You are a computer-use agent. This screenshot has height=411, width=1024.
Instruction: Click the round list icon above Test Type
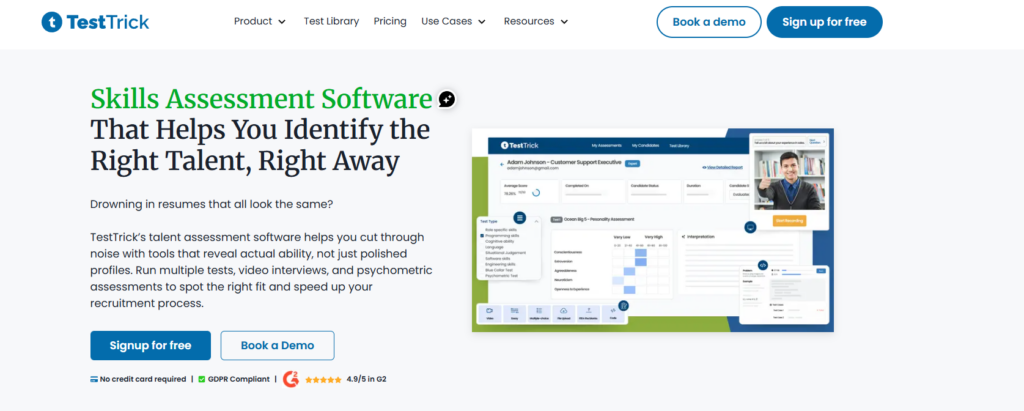click(x=520, y=218)
